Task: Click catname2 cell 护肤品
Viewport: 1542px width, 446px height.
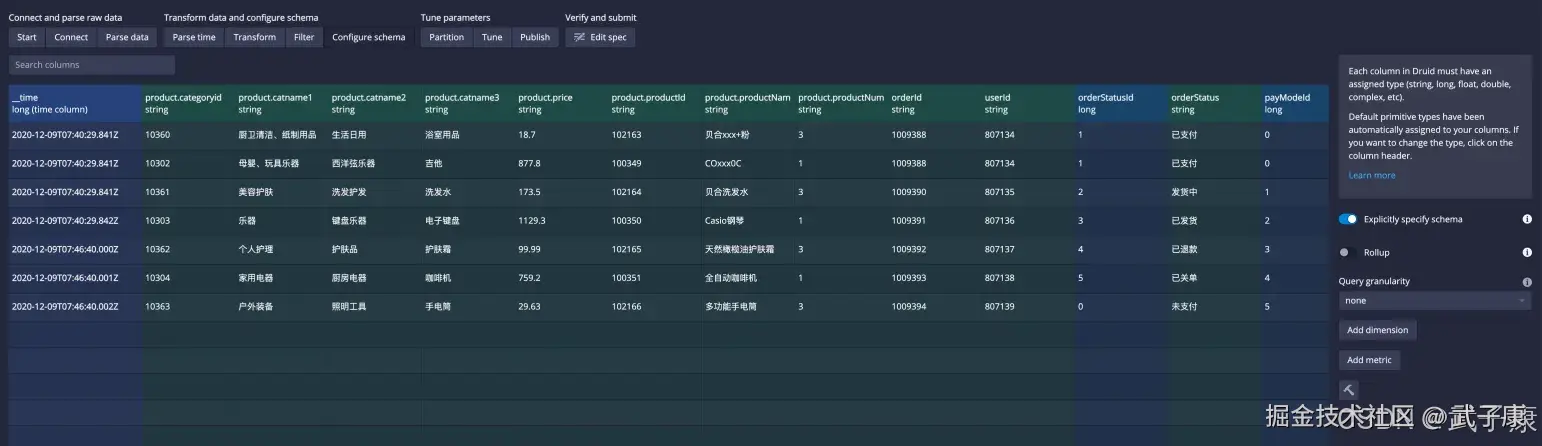Action: click(374, 249)
